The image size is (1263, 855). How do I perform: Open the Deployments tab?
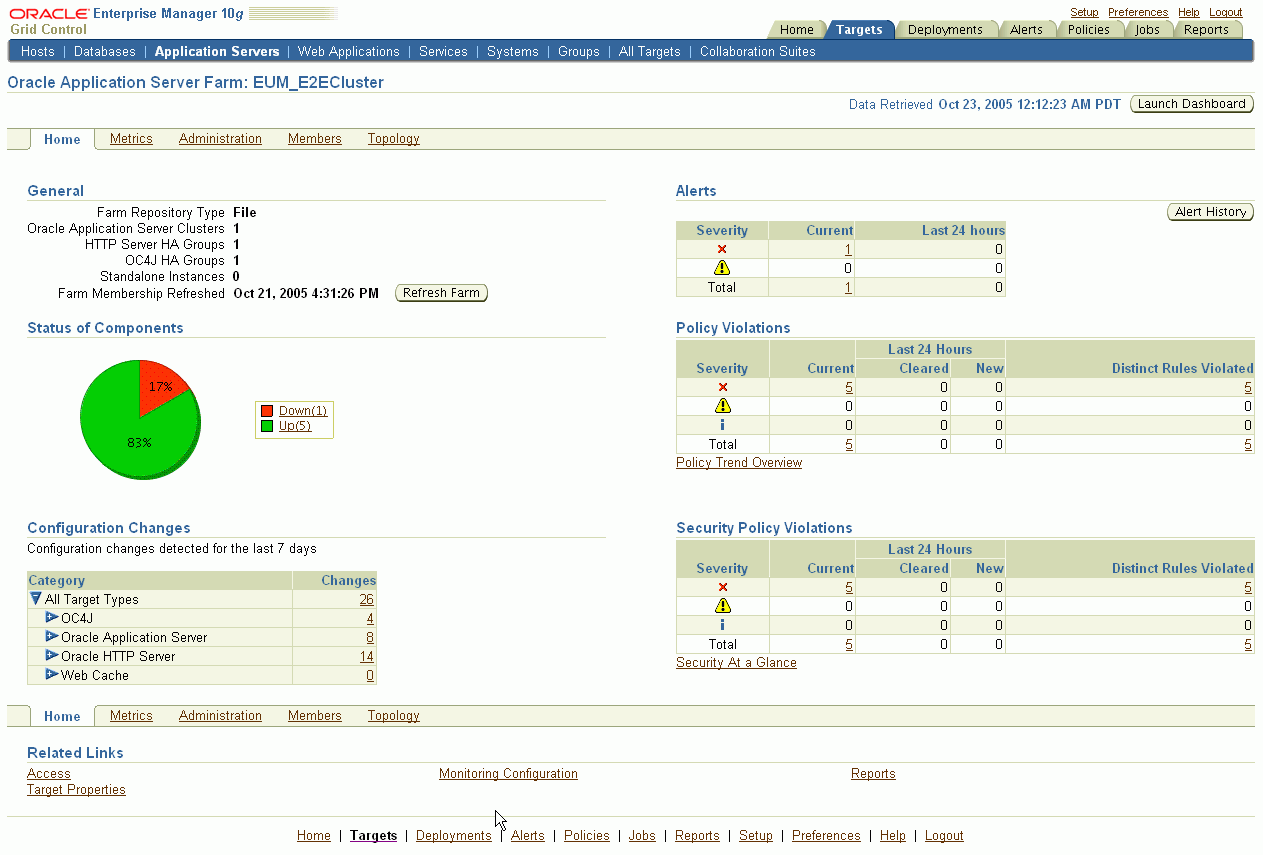tap(945, 29)
